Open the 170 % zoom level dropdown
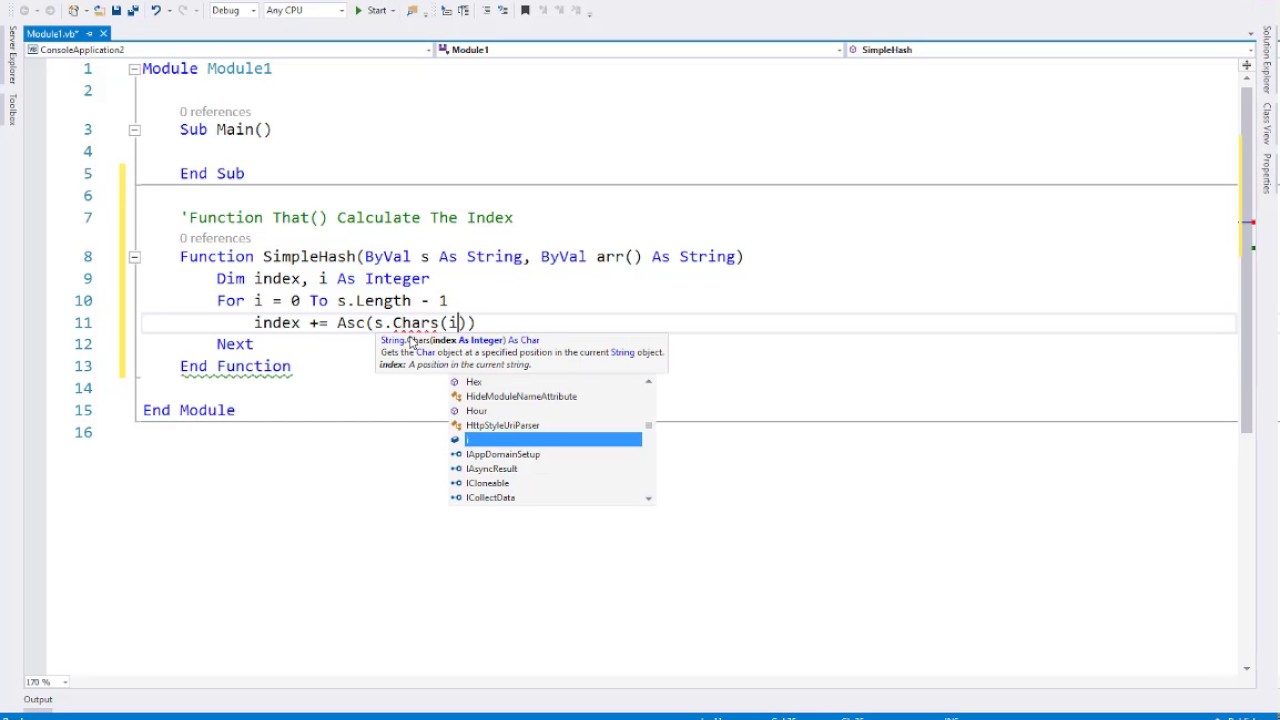Viewport: 1280px width, 720px height. [46, 682]
